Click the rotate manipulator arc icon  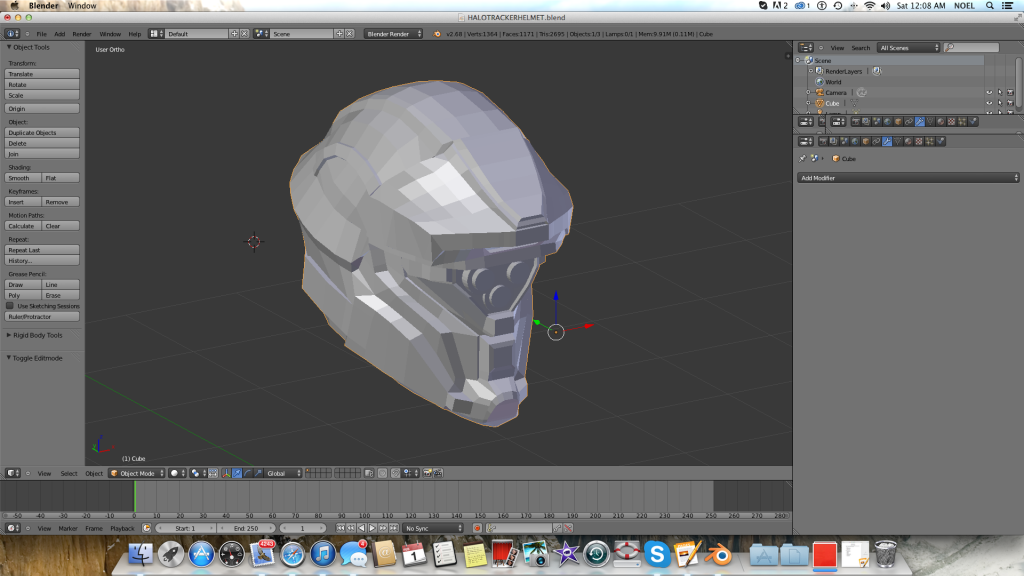[248, 473]
